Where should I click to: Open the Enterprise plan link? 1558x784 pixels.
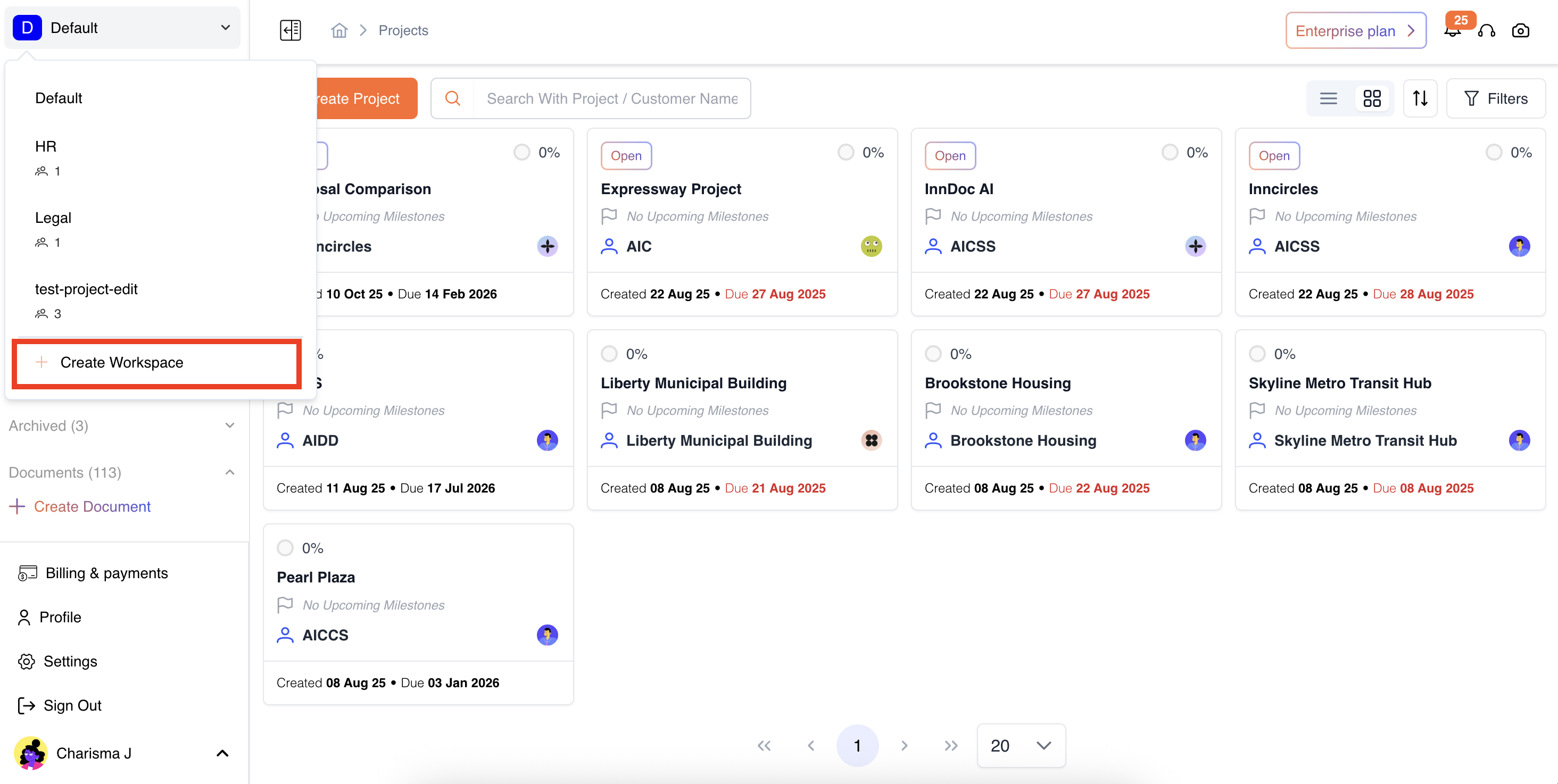pyautogui.click(x=1355, y=31)
